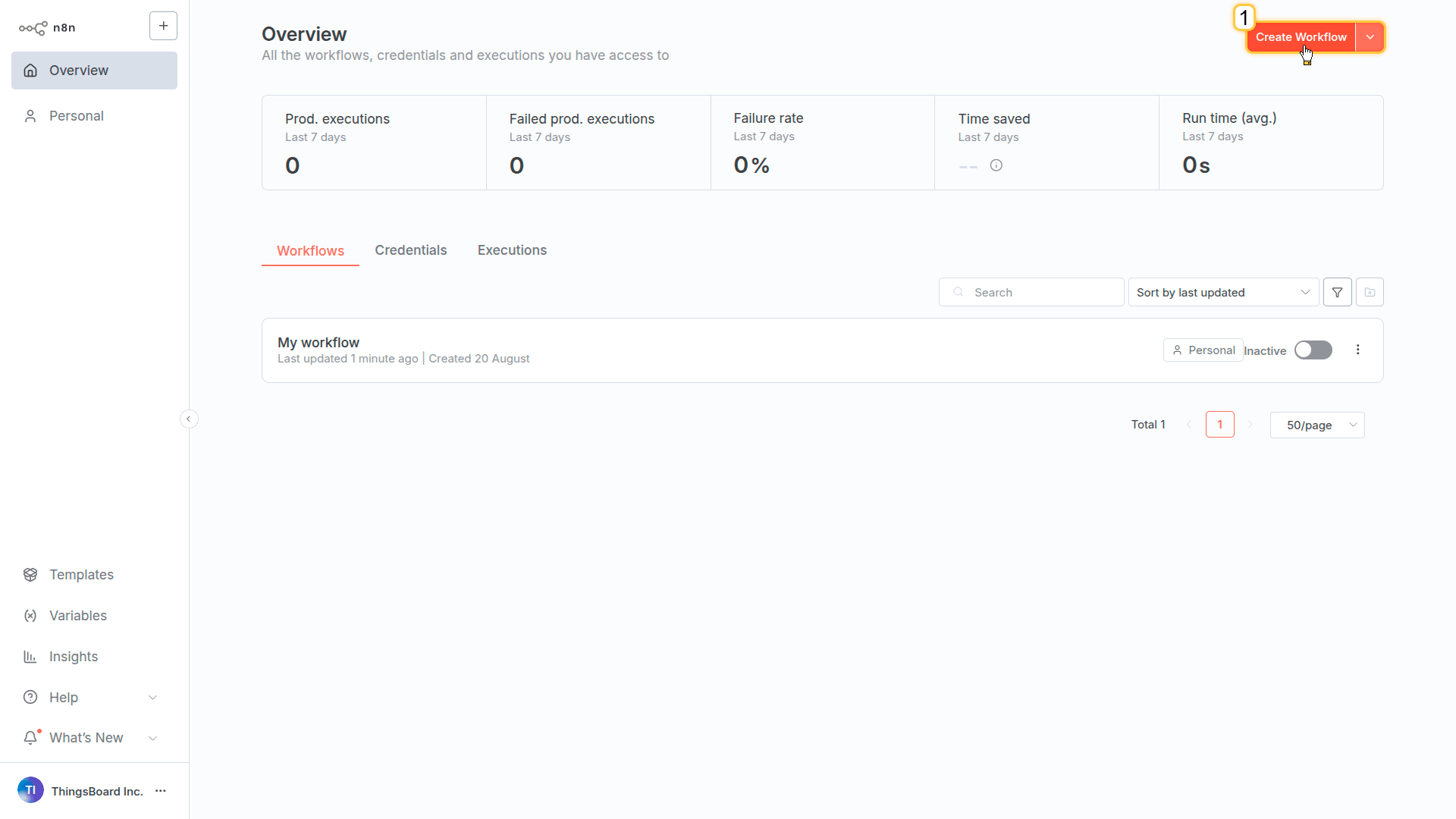Change the 50/page size dropdown
This screenshot has width=1456, height=819.
pyautogui.click(x=1316, y=425)
